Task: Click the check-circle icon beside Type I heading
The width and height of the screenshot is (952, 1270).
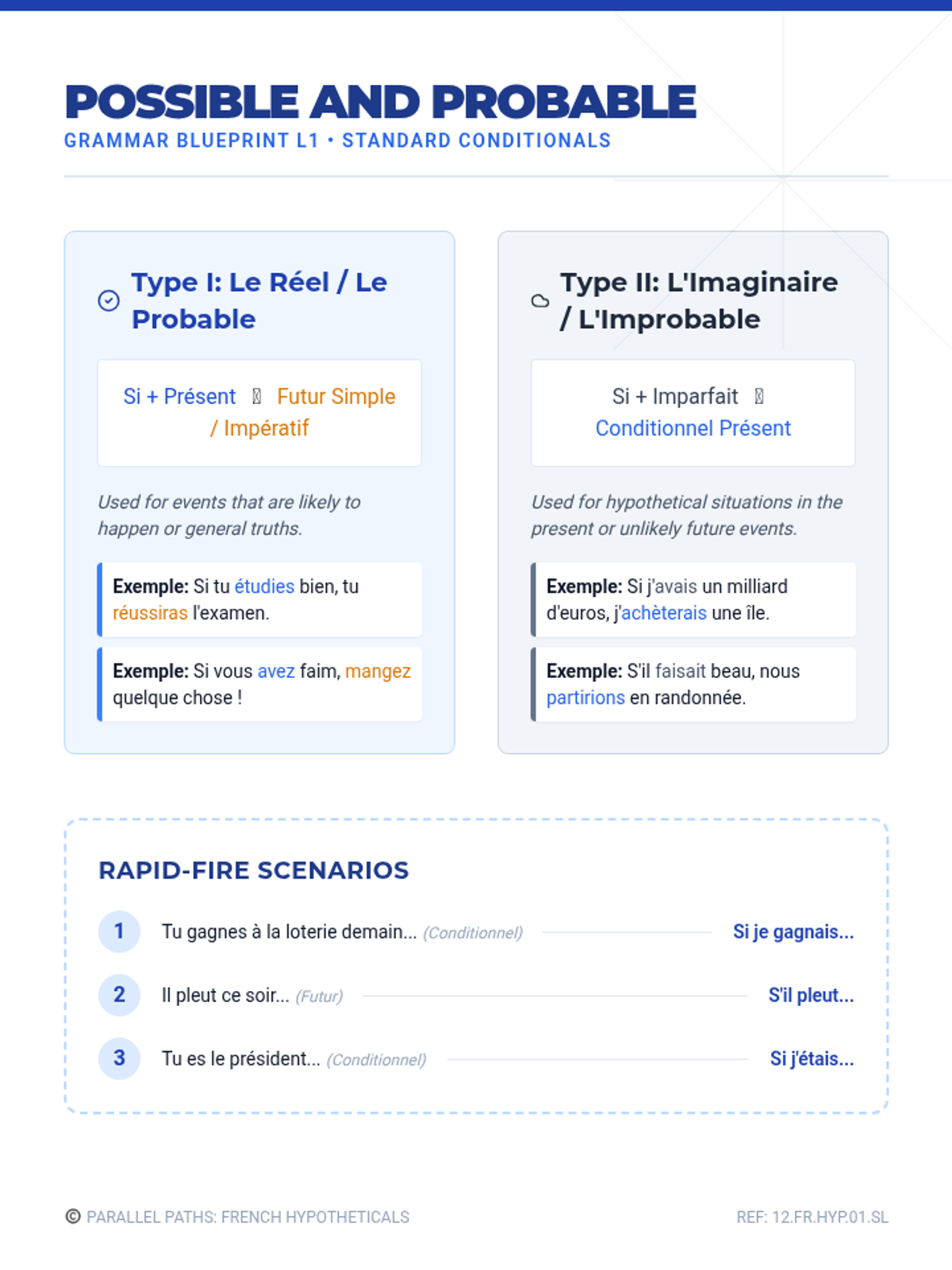Action: [x=109, y=301]
